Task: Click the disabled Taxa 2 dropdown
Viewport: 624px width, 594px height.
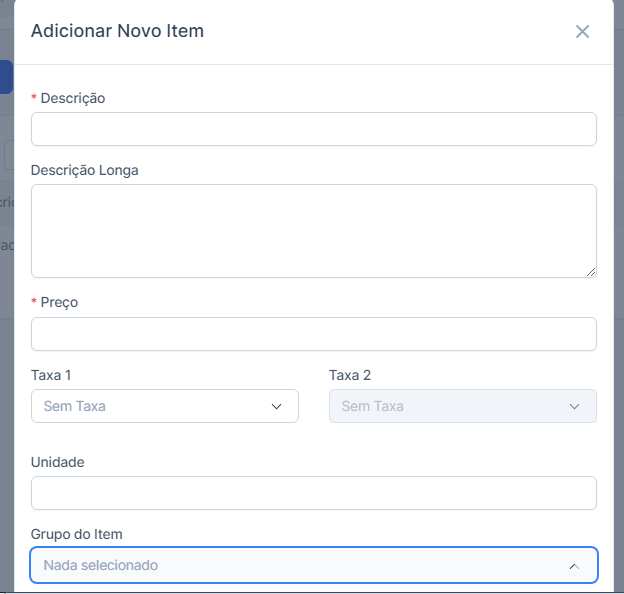Action: (462, 406)
